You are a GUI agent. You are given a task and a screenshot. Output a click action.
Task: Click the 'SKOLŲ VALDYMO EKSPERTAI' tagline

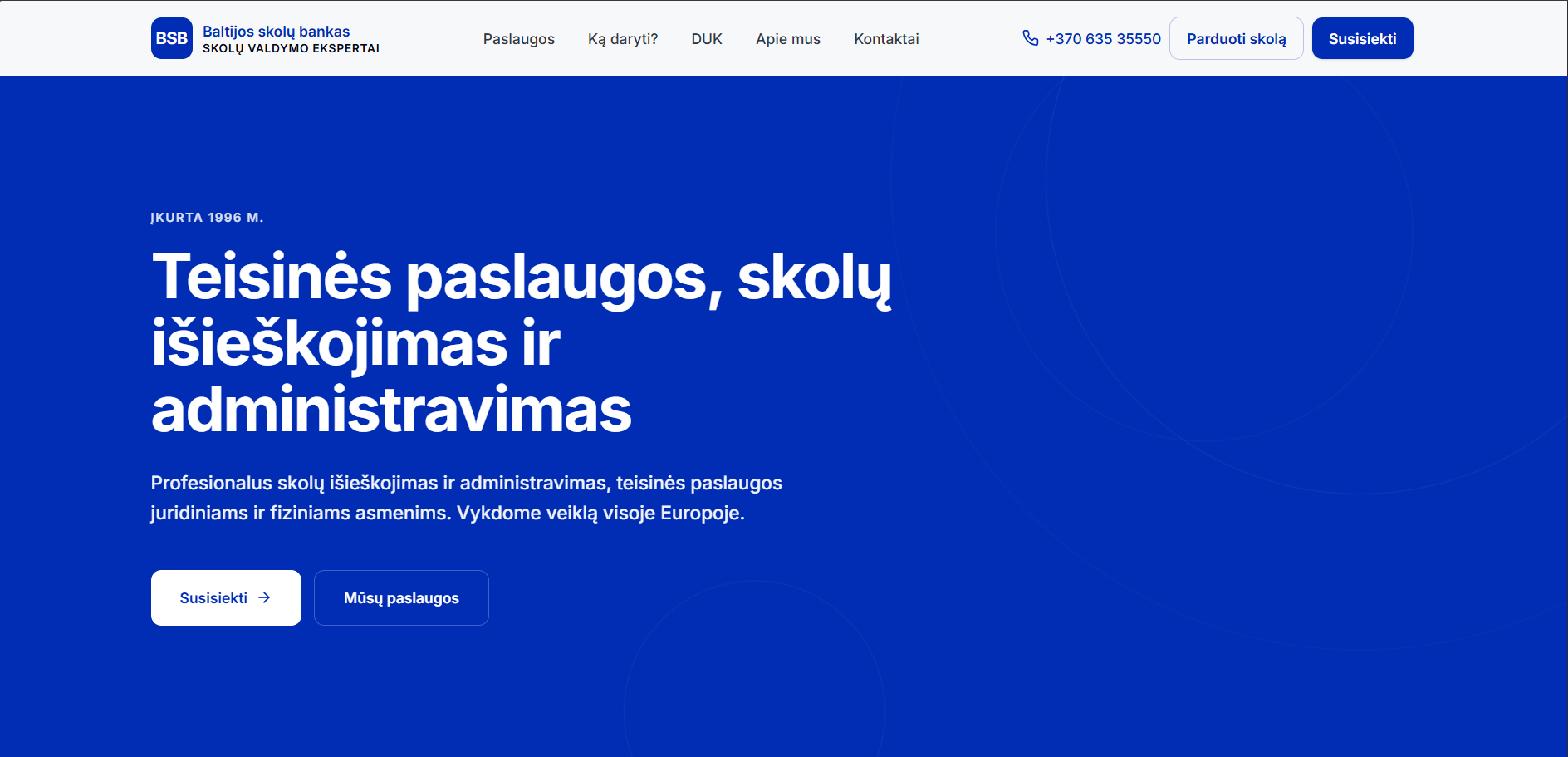point(291,49)
